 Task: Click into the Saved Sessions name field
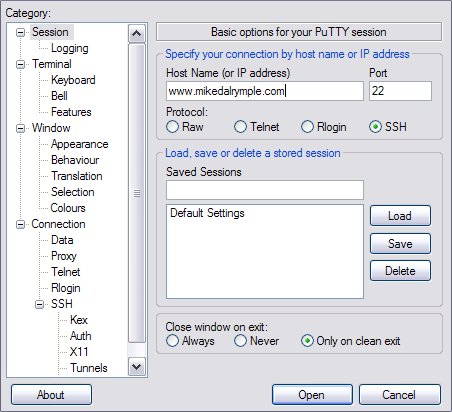(x=265, y=190)
